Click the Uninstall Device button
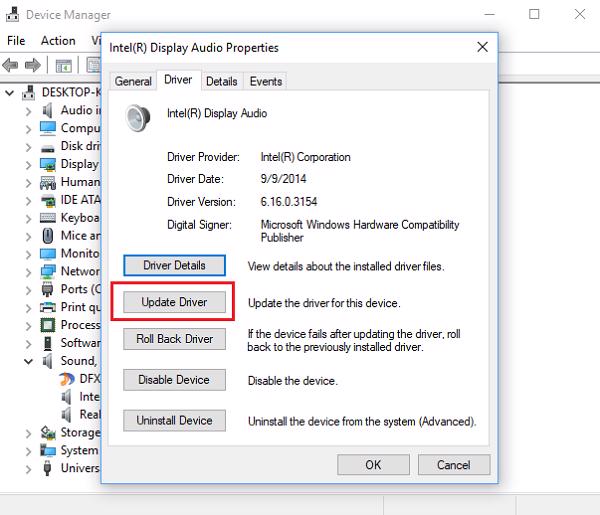Viewport: 600px width, 515px height. (x=174, y=421)
